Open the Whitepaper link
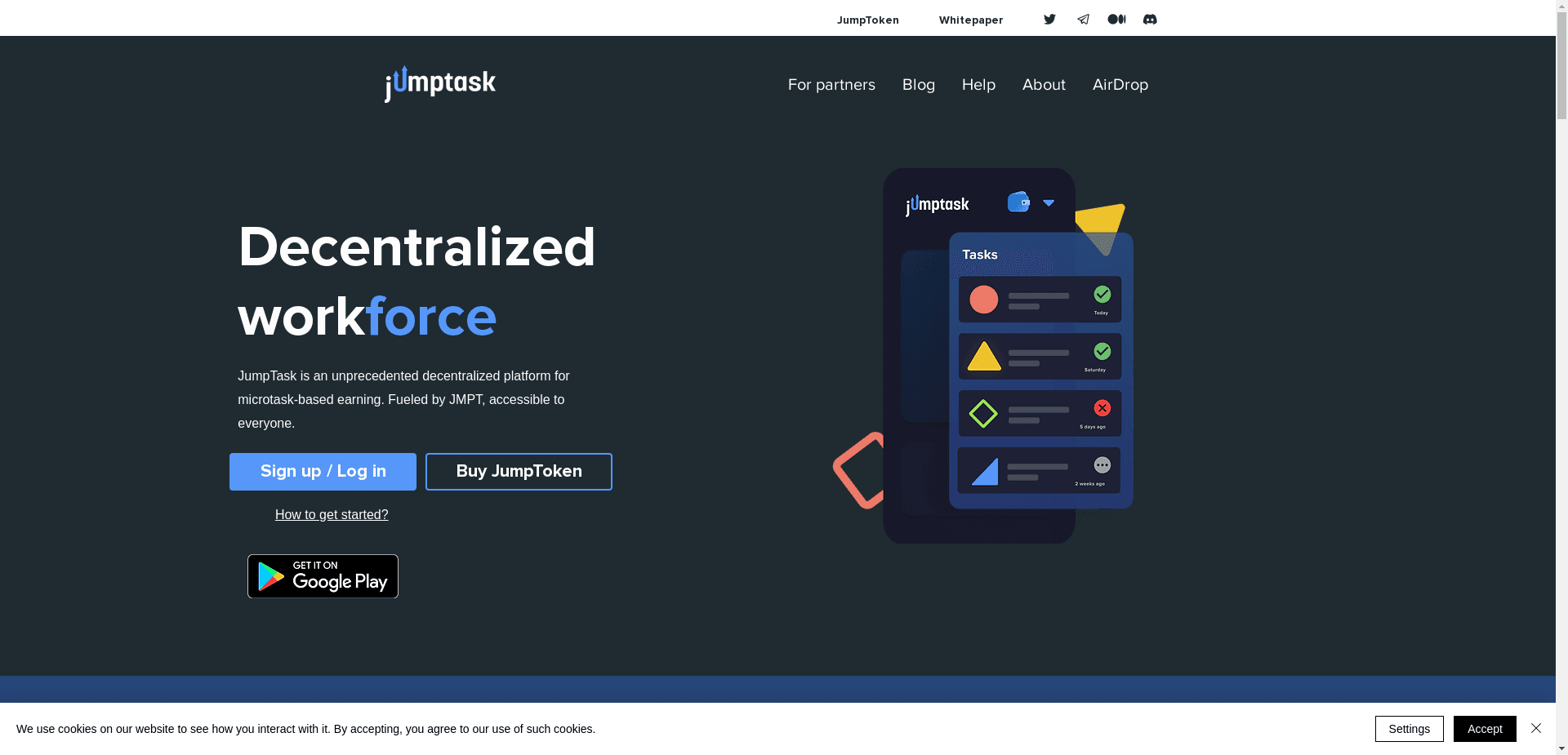Image resolution: width=1568 pixels, height=755 pixels. (970, 20)
